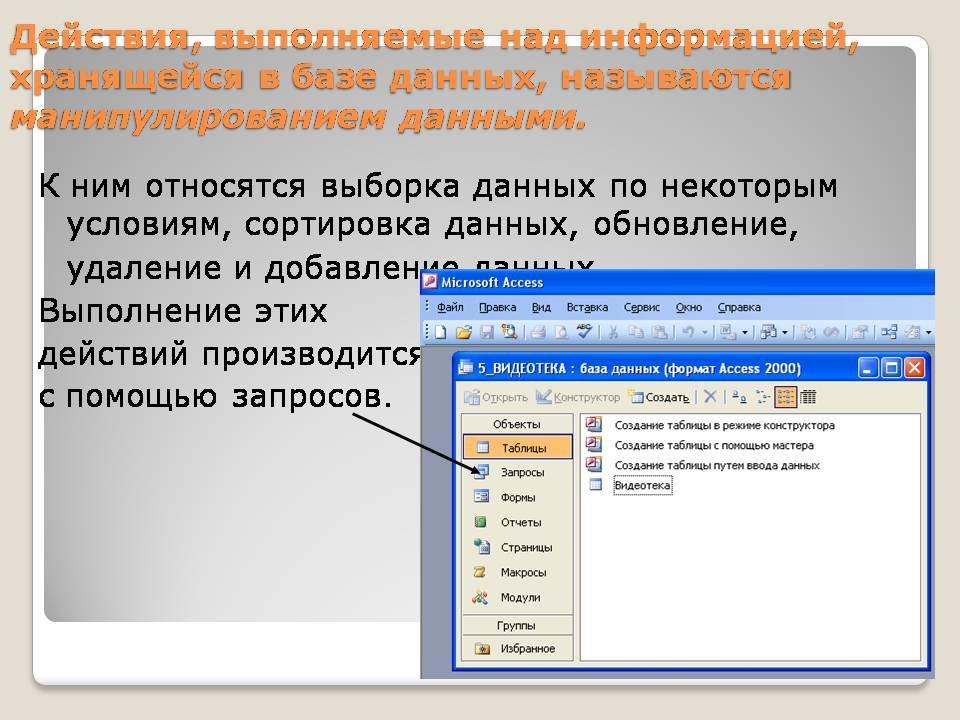Open the Избранное group

pyautogui.click(x=525, y=648)
